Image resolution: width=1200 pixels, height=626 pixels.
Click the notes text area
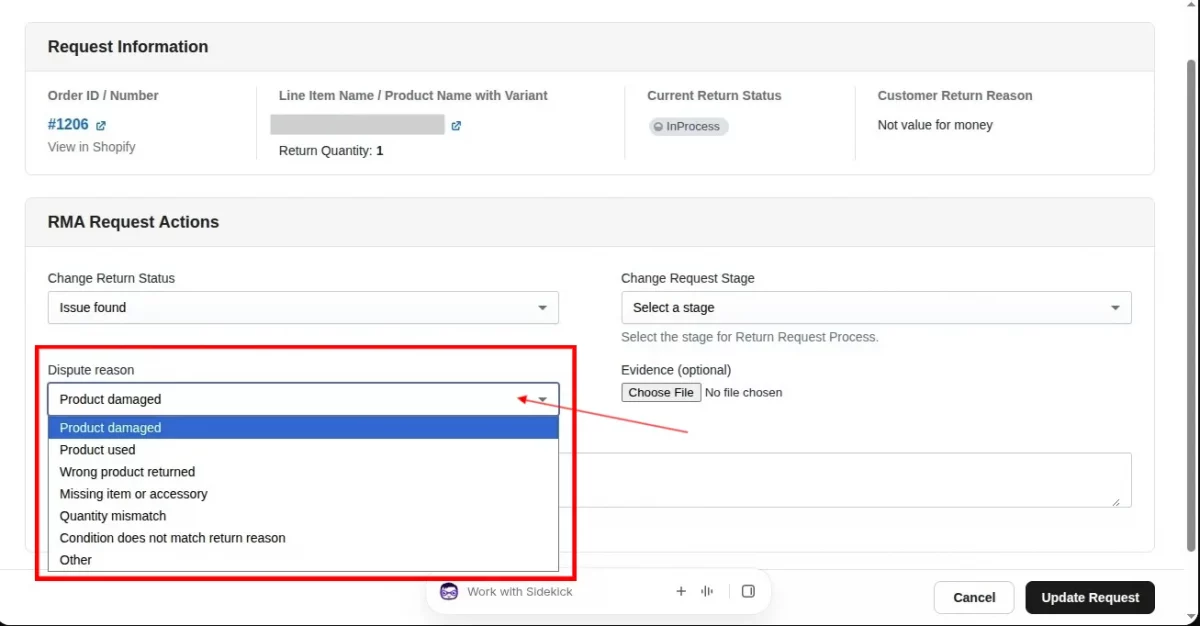tap(845, 480)
